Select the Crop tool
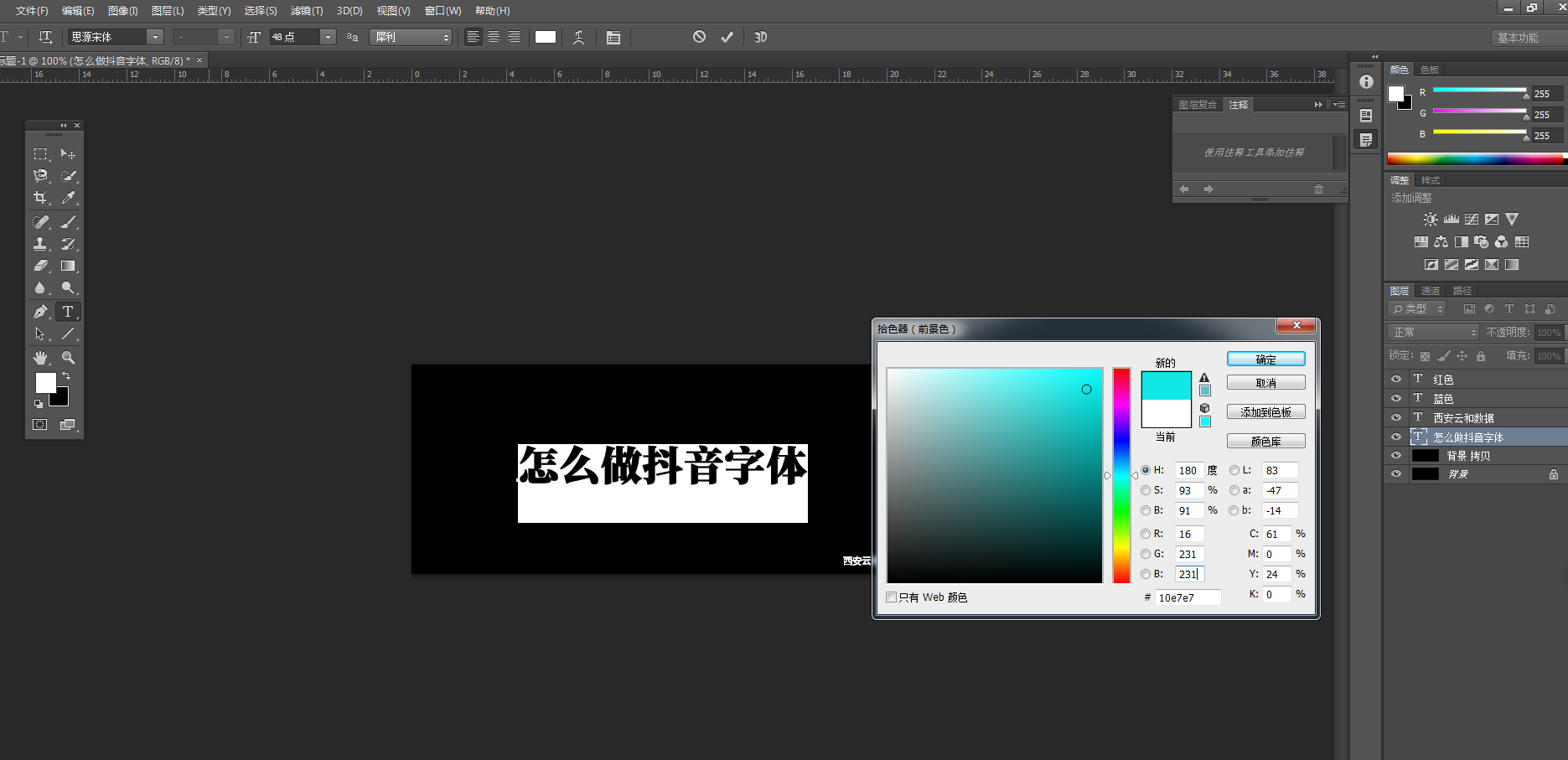 pyautogui.click(x=40, y=198)
